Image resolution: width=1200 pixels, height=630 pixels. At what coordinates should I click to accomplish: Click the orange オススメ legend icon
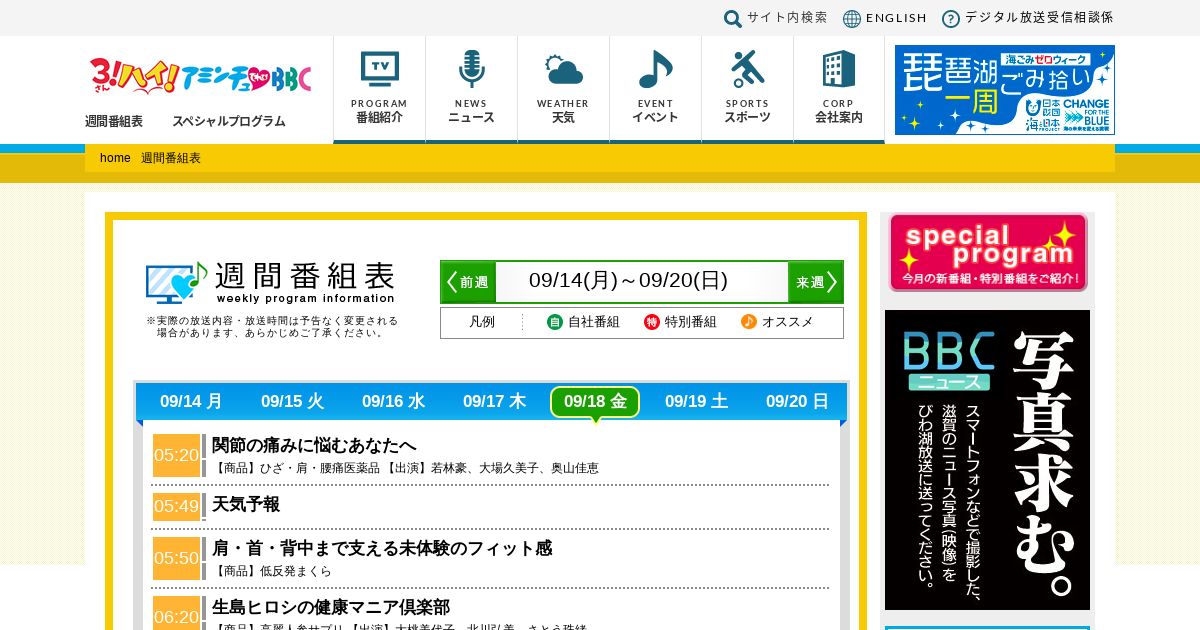749,322
